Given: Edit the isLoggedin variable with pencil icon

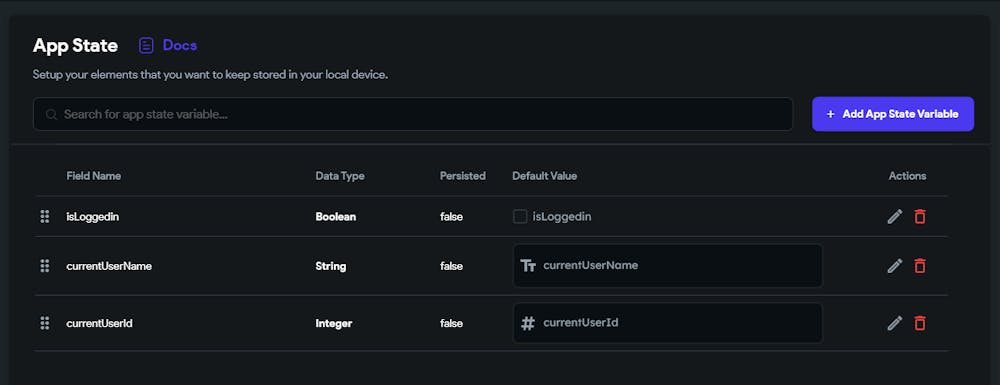Looking at the screenshot, I should click(895, 217).
